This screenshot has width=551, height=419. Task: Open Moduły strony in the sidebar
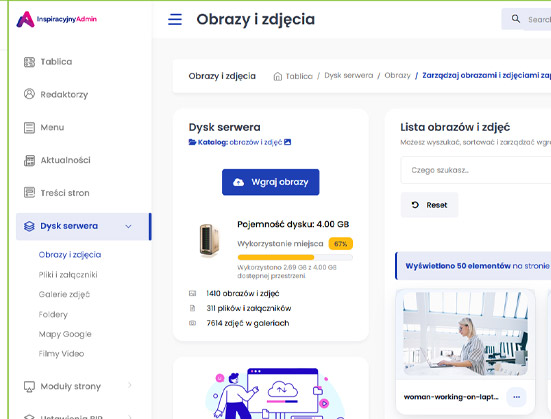pyautogui.click(x=71, y=386)
